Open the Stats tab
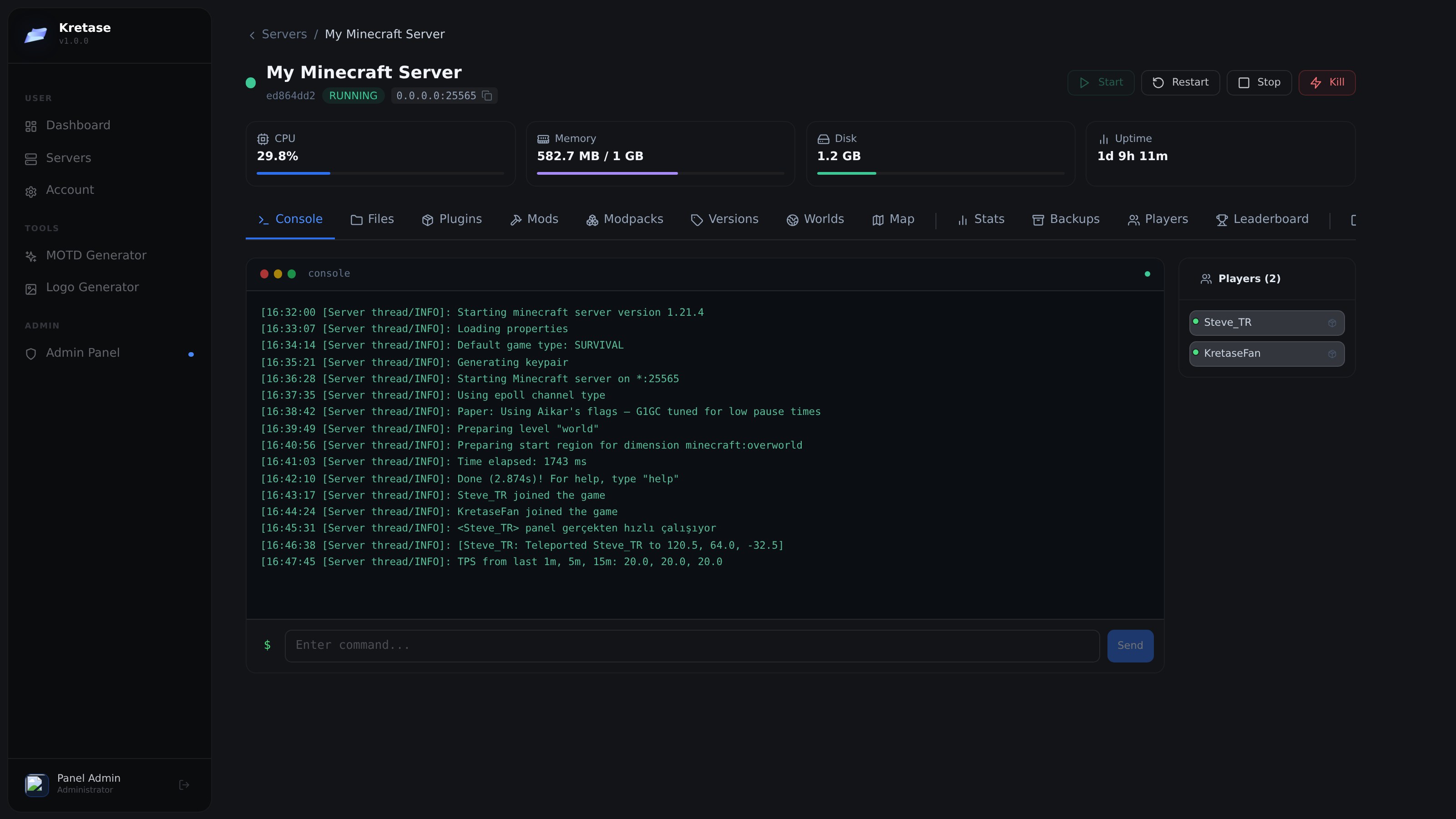 point(981,219)
